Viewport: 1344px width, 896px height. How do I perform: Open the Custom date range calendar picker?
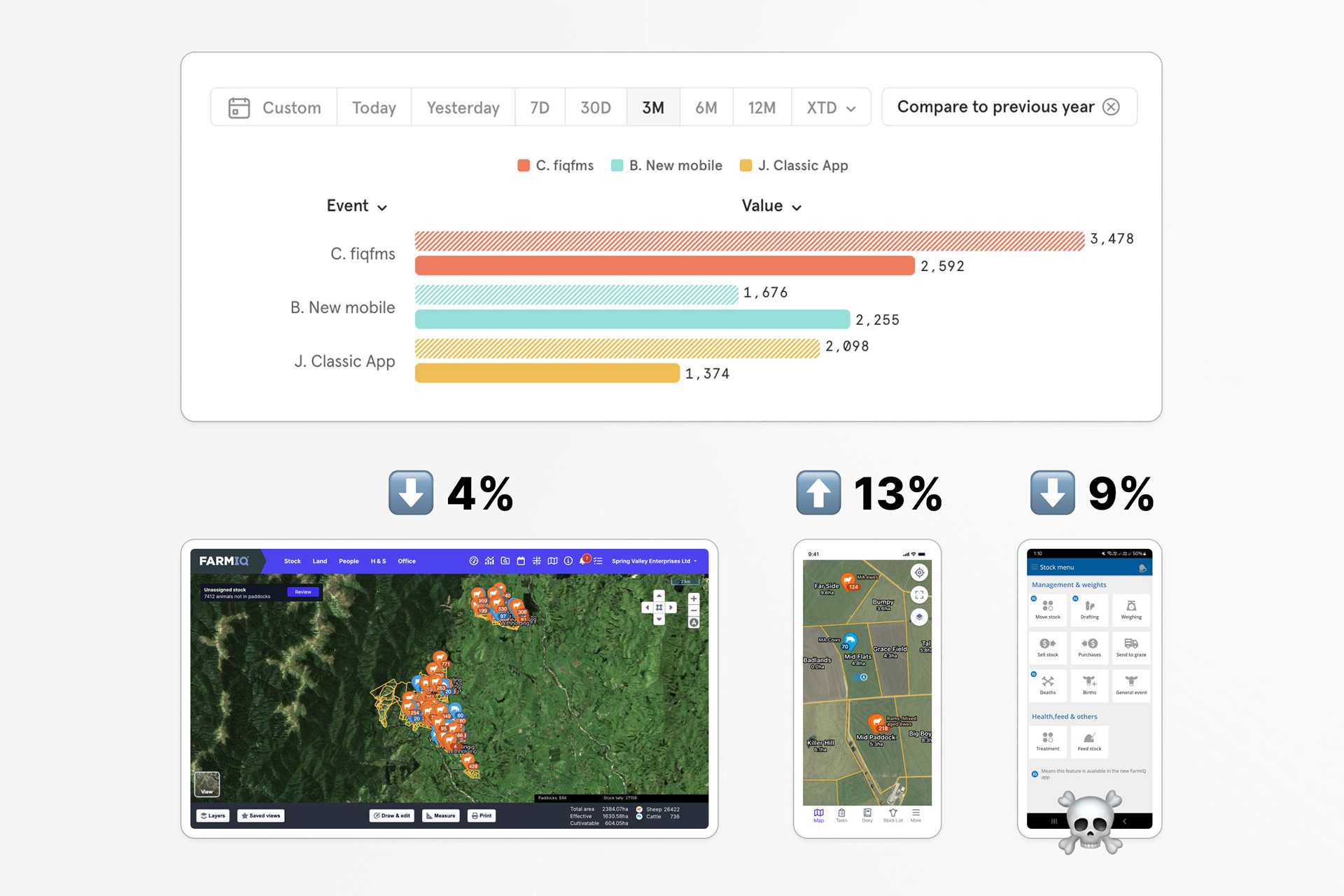tap(274, 108)
